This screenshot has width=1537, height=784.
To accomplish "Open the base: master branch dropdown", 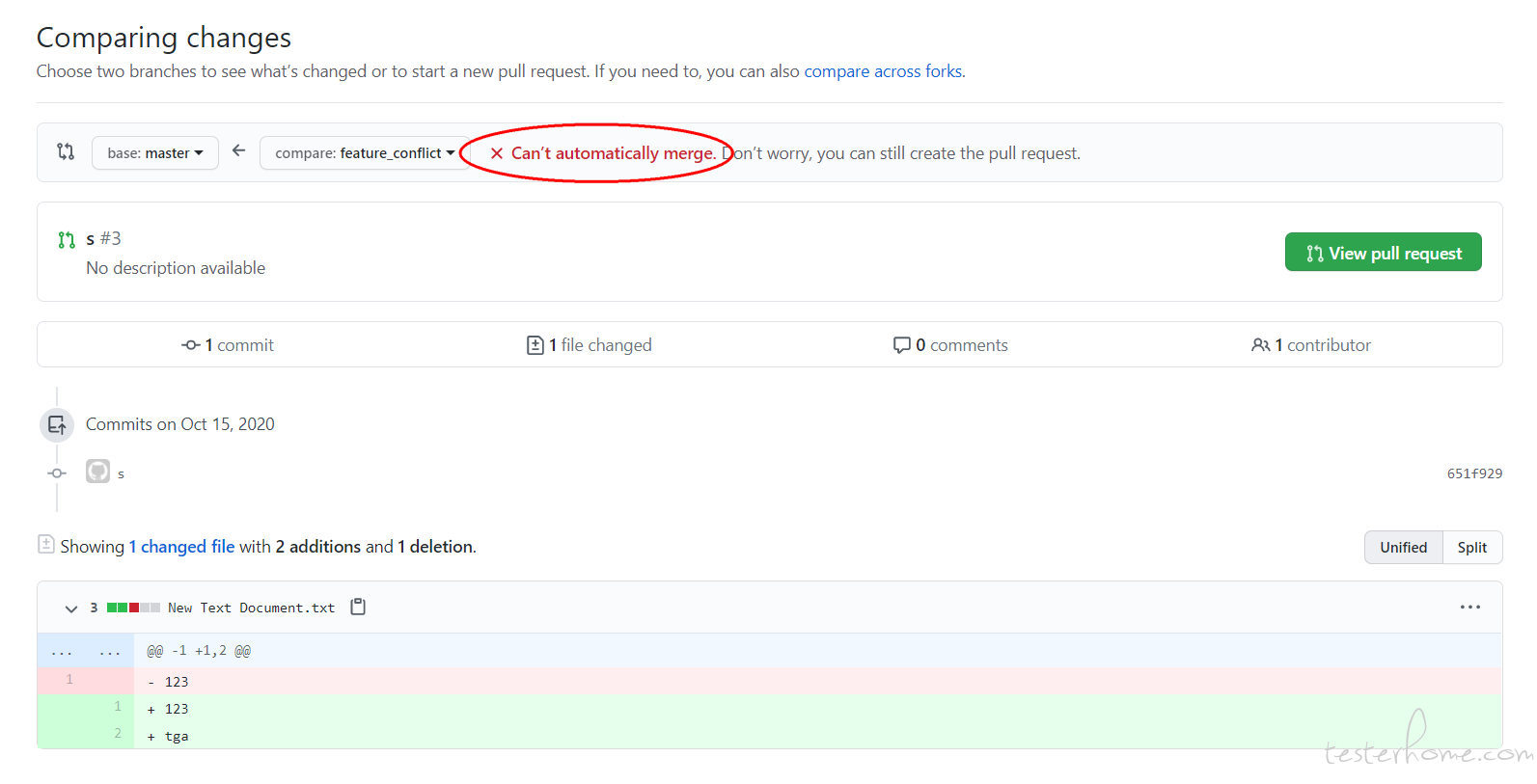I will click(155, 152).
